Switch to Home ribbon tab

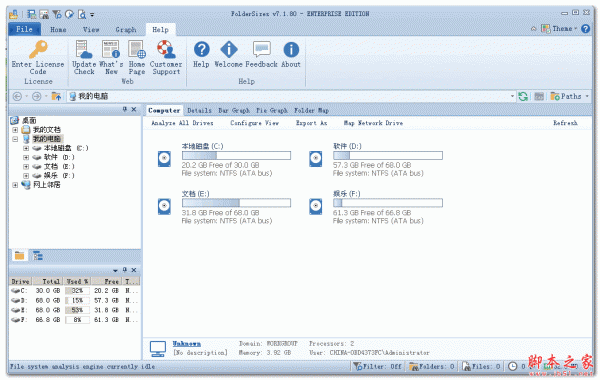(58, 29)
